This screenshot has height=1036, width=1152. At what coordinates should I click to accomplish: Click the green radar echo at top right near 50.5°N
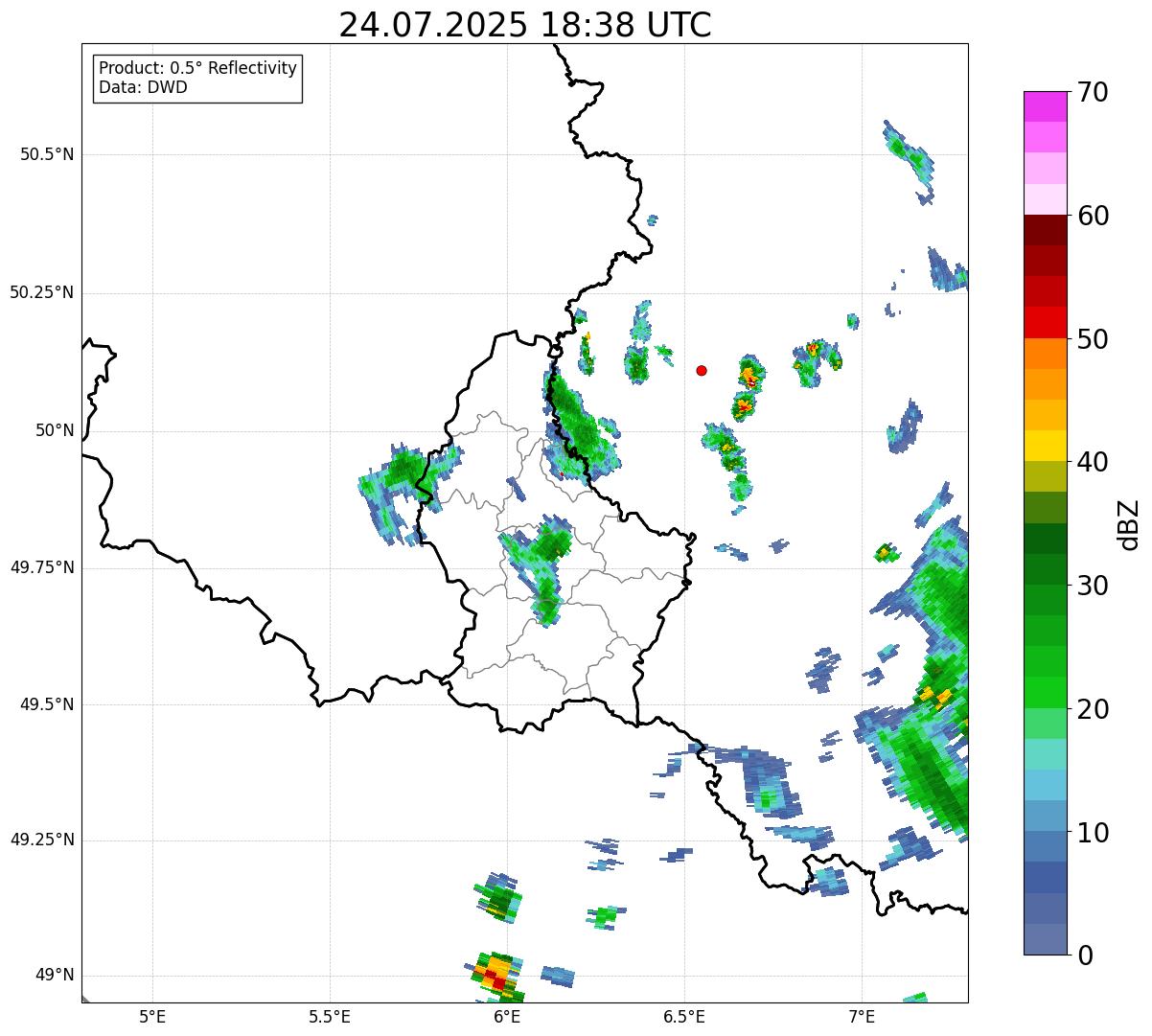click(x=908, y=160)
